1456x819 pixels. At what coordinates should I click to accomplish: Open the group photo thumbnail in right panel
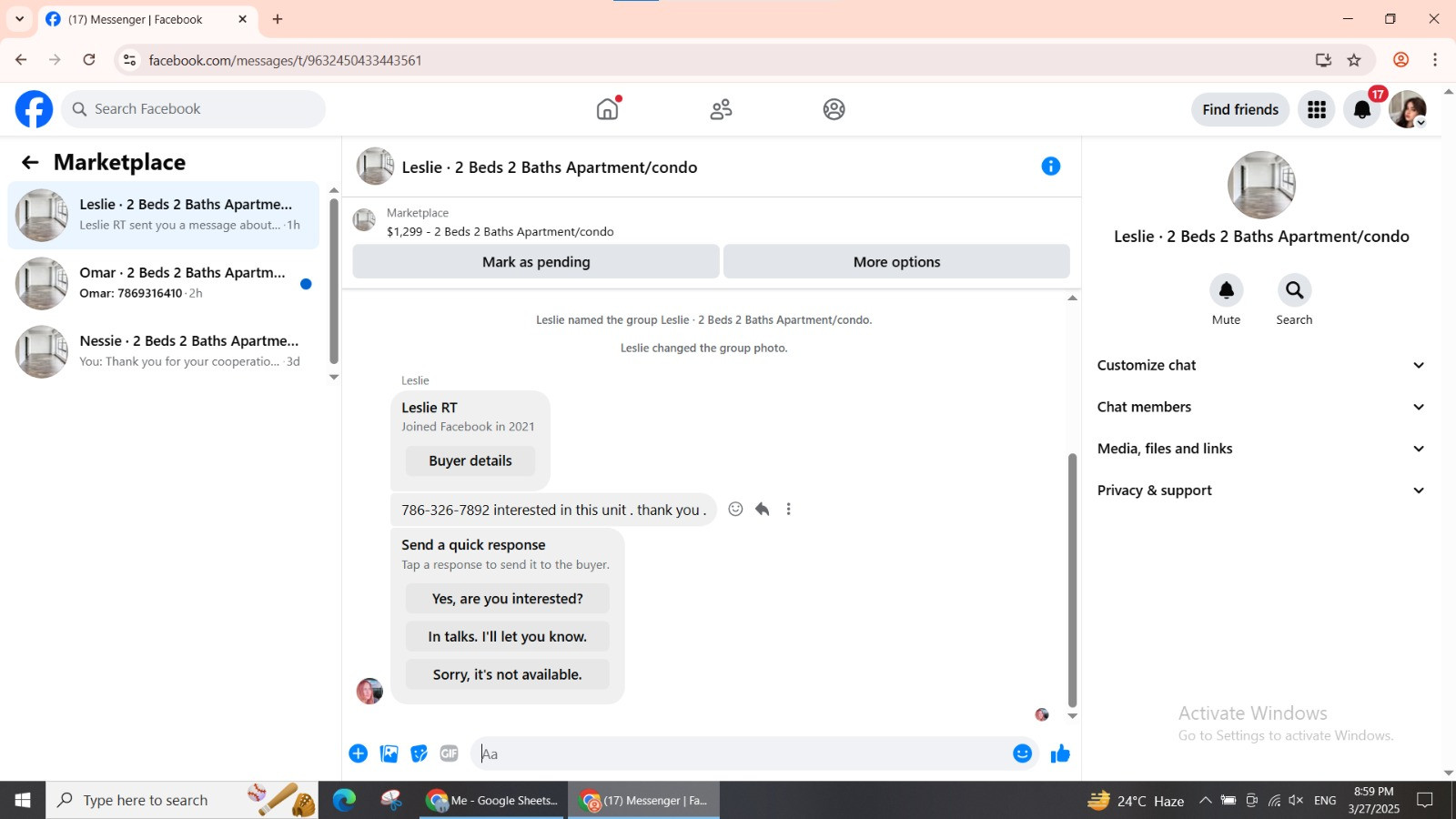pyautogui.click(x=1261, y=185)
